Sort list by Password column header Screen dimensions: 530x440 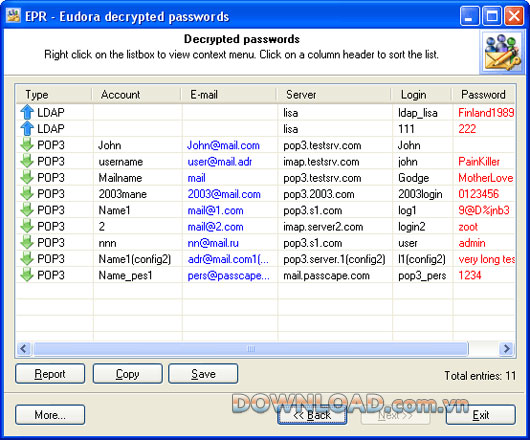(483, 95)
